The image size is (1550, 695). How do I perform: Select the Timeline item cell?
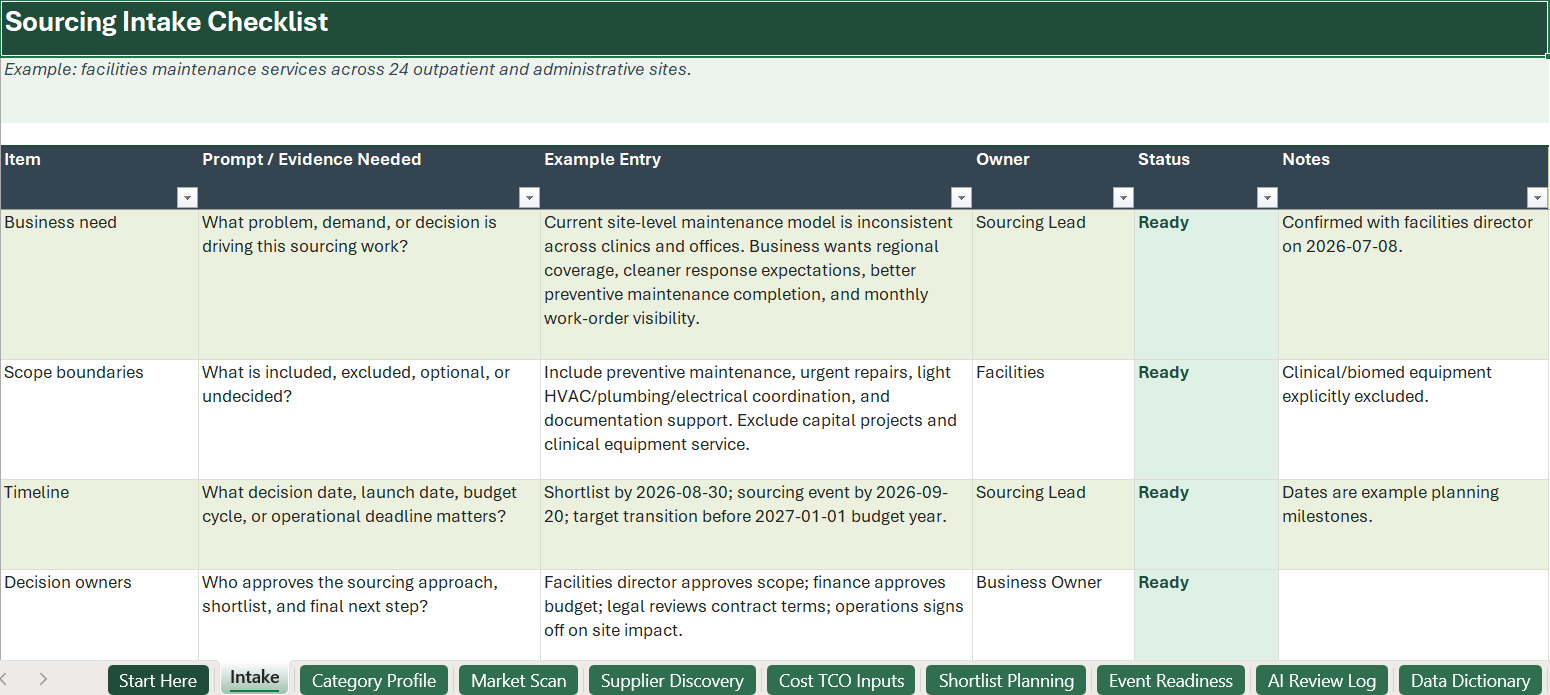(99, 524)
